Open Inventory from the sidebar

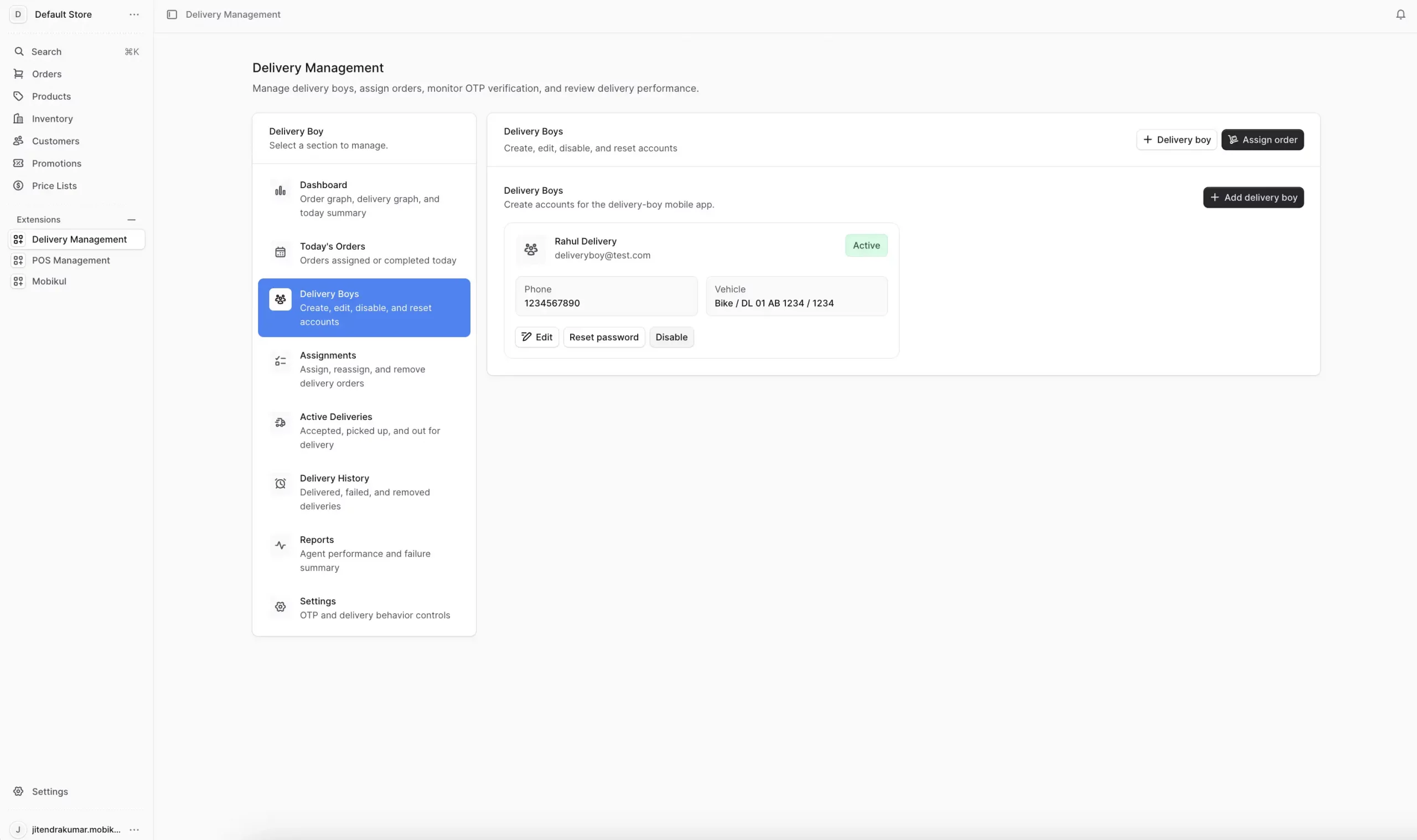coord(76,119)
